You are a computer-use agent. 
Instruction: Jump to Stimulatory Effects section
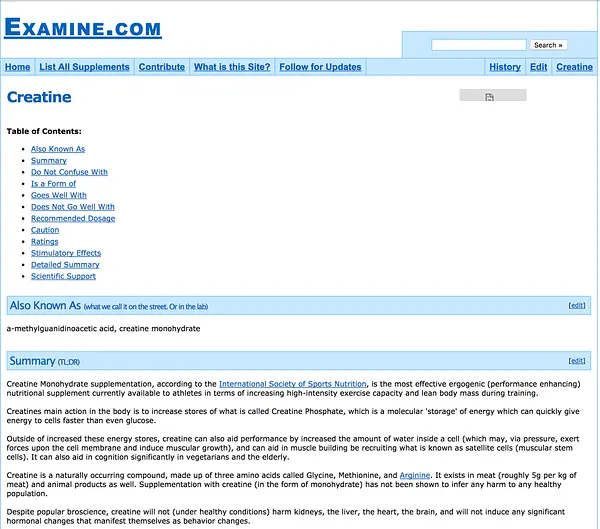coord(66,253)
